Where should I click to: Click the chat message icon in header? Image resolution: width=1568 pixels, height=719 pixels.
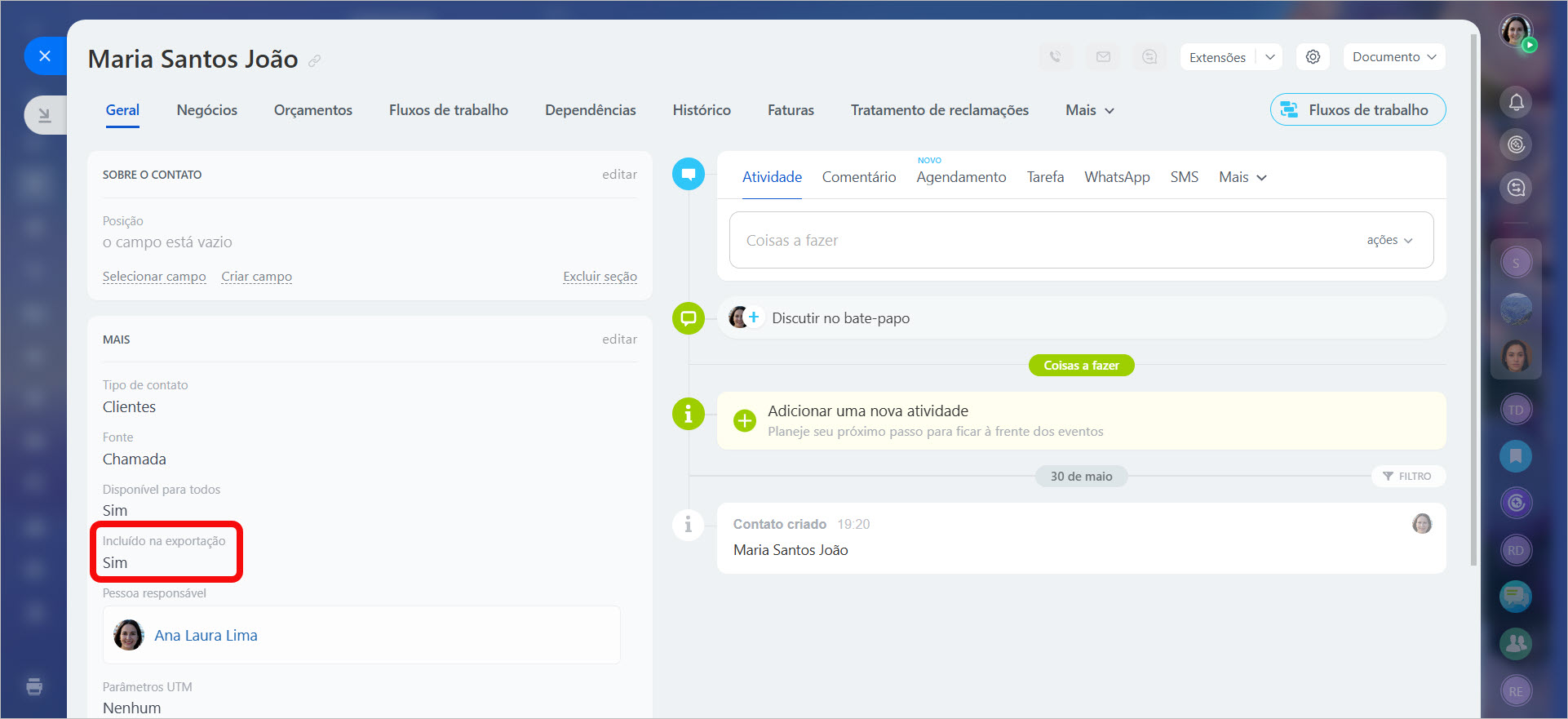pos(1149,57)
